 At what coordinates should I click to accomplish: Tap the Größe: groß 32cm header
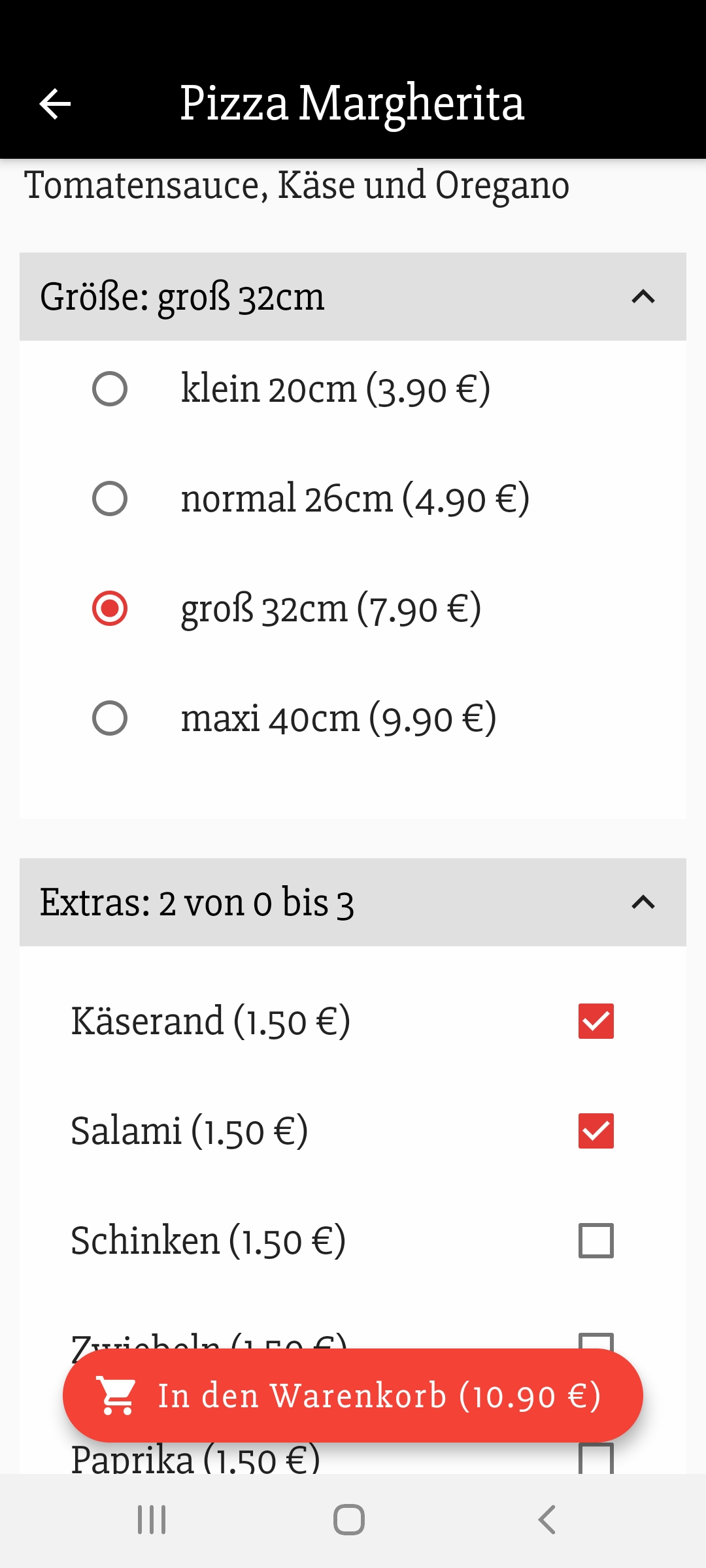183,297
